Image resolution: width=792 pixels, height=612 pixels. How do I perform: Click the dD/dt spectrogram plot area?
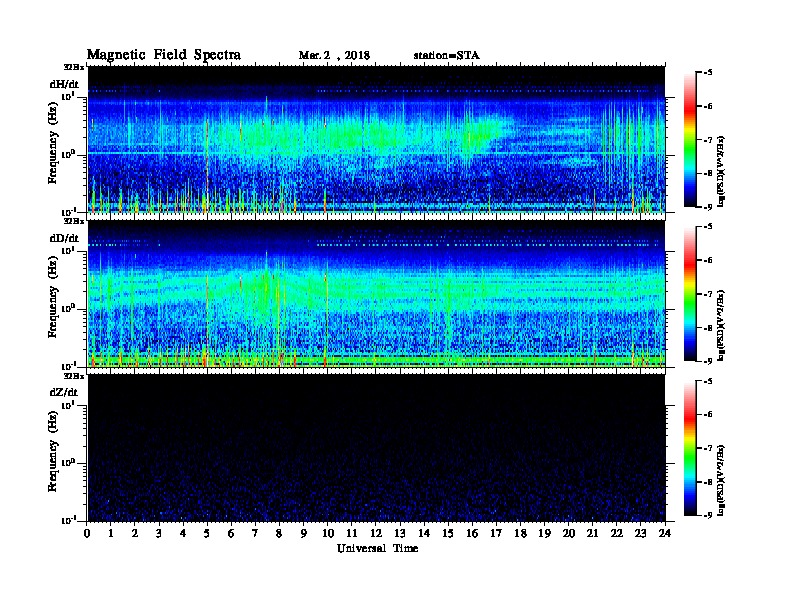coord(376,294)
